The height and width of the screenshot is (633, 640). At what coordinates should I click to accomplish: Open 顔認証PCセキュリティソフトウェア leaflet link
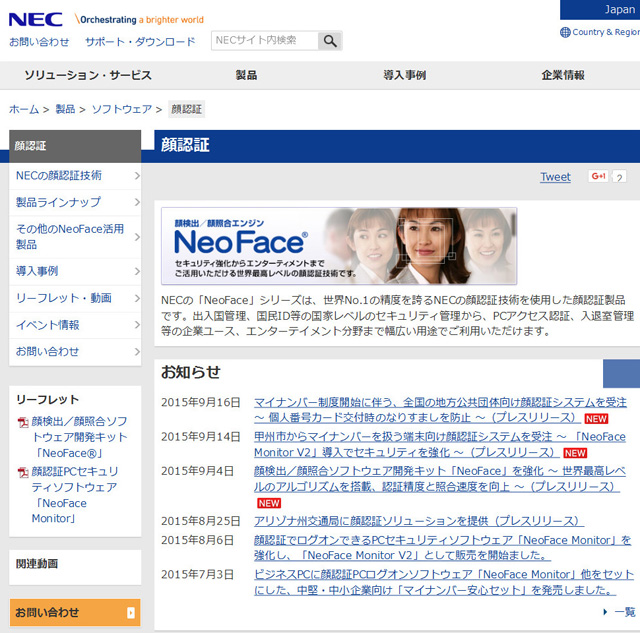(75, 495)
